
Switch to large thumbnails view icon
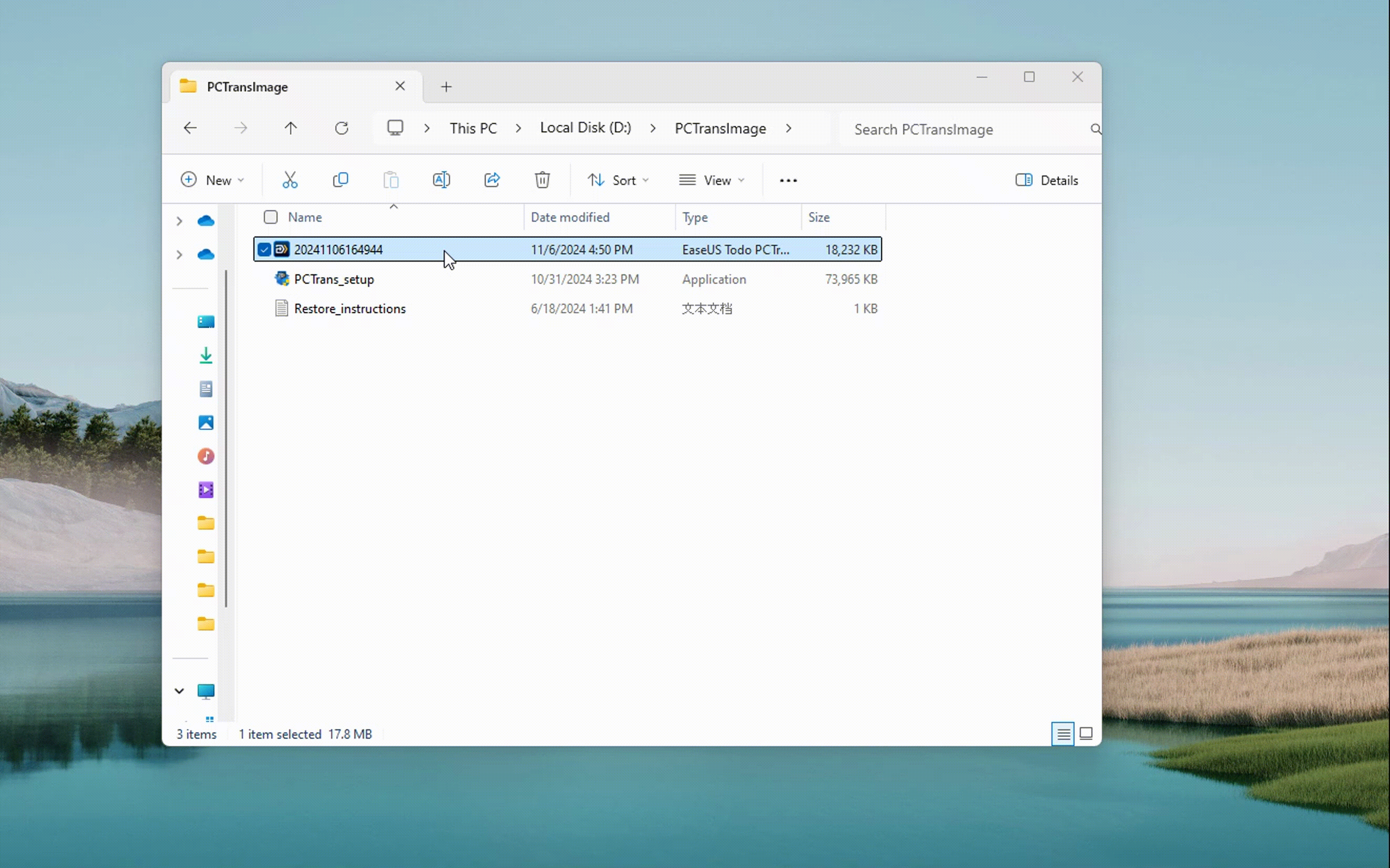[x=1086, y=734]
